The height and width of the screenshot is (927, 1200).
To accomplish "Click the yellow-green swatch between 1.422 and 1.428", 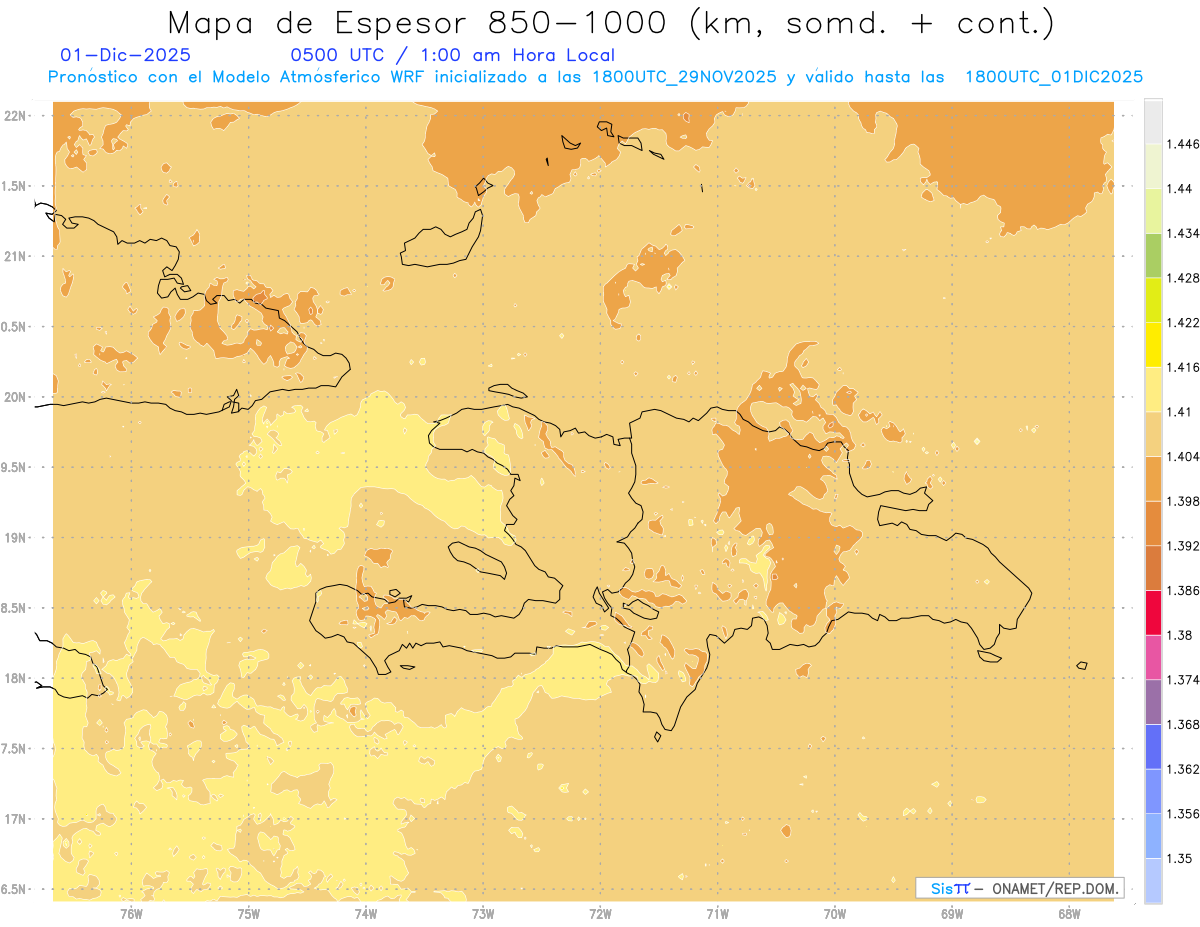I will [1153, 300].
